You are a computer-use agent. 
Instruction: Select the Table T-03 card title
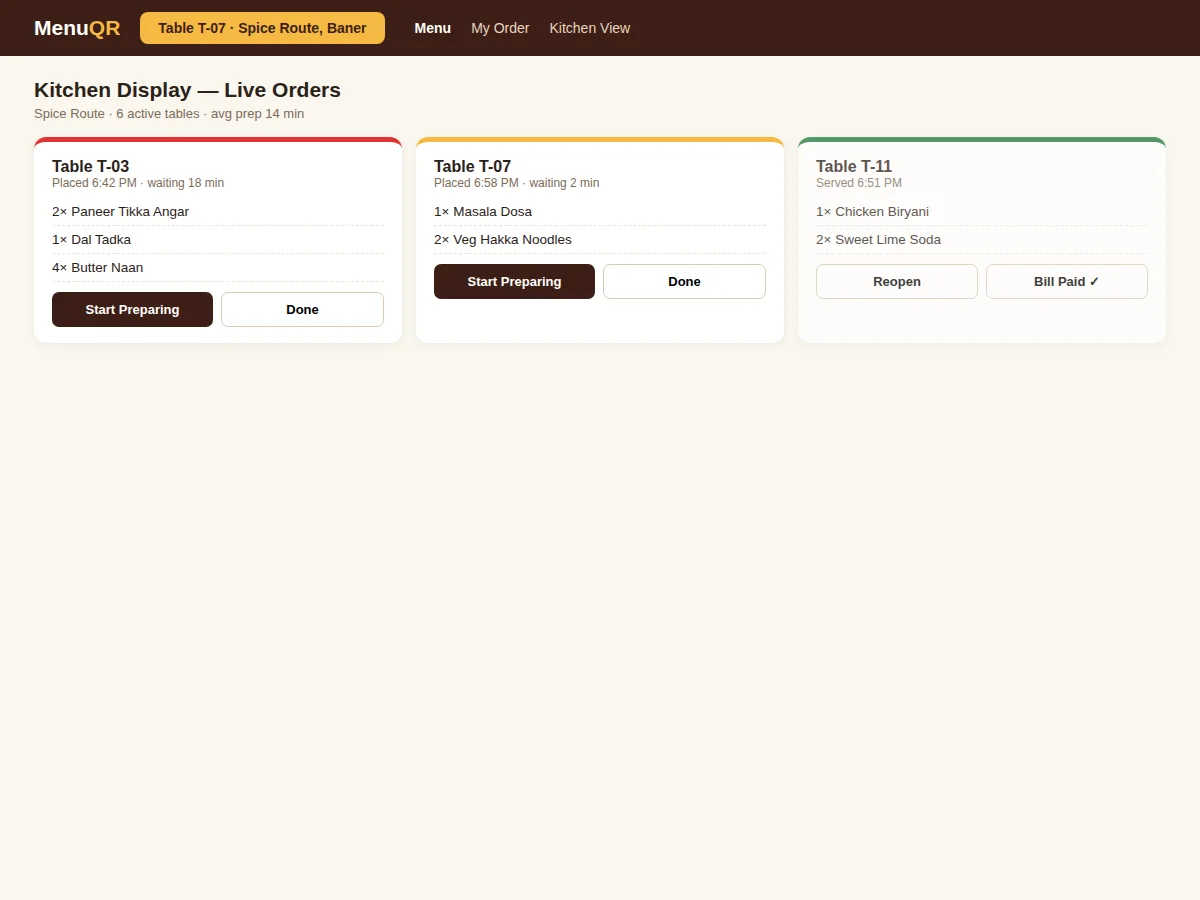pyautogui.click(x=90, y=166)
